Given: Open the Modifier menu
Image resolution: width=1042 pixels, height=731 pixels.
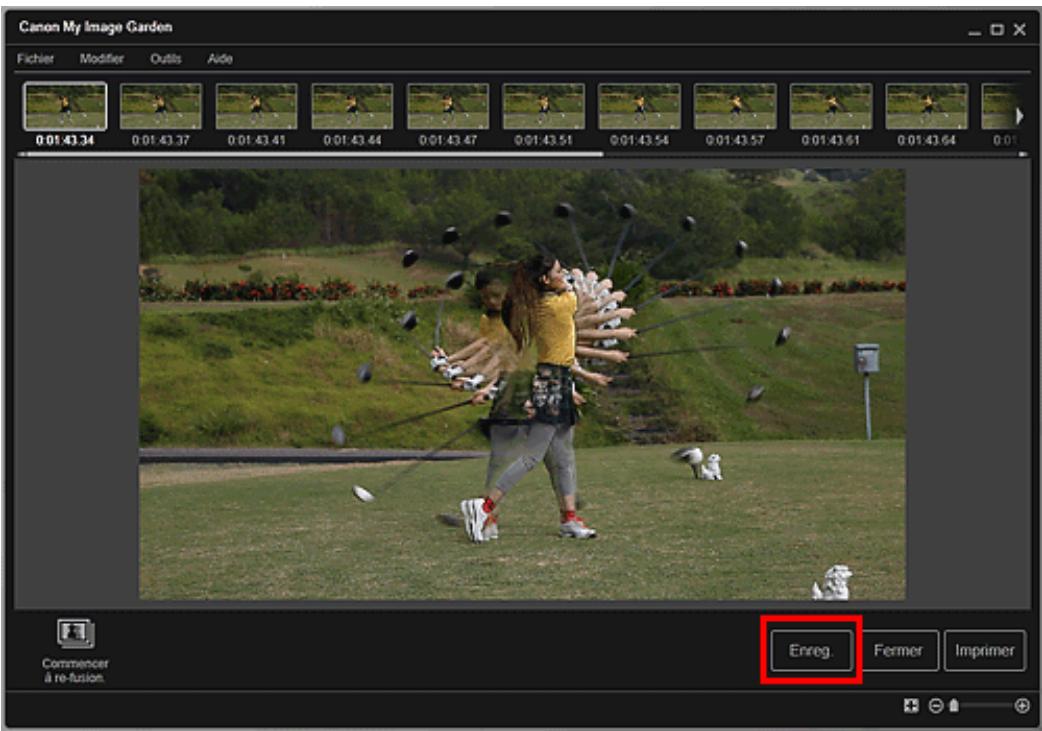Looking at the screenshot, I should point(101,59).
